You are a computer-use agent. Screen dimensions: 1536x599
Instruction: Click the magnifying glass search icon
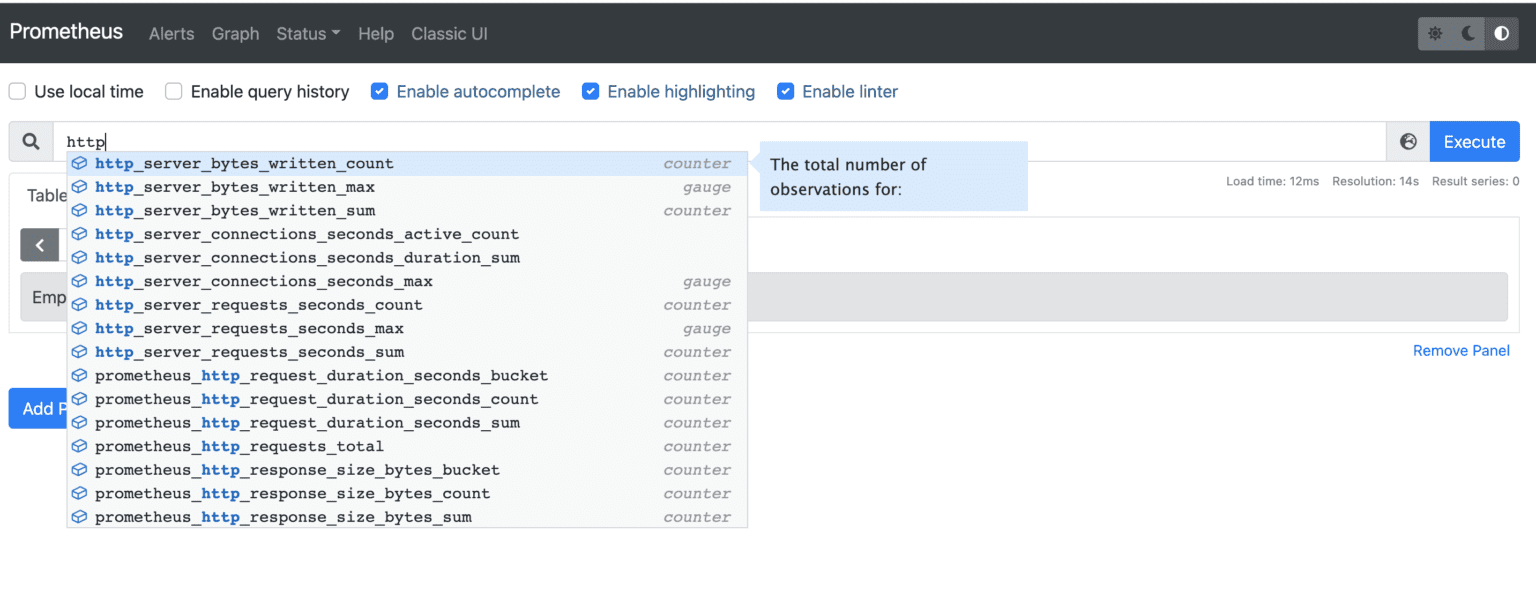click(x=30, y=141)
